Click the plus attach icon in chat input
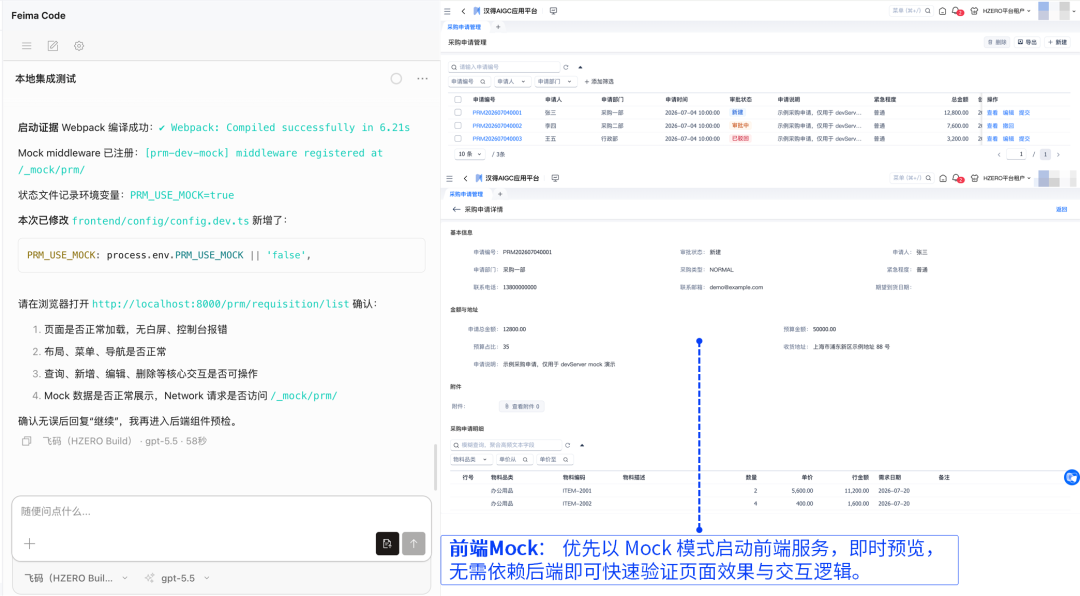 (x=30, y=544)
